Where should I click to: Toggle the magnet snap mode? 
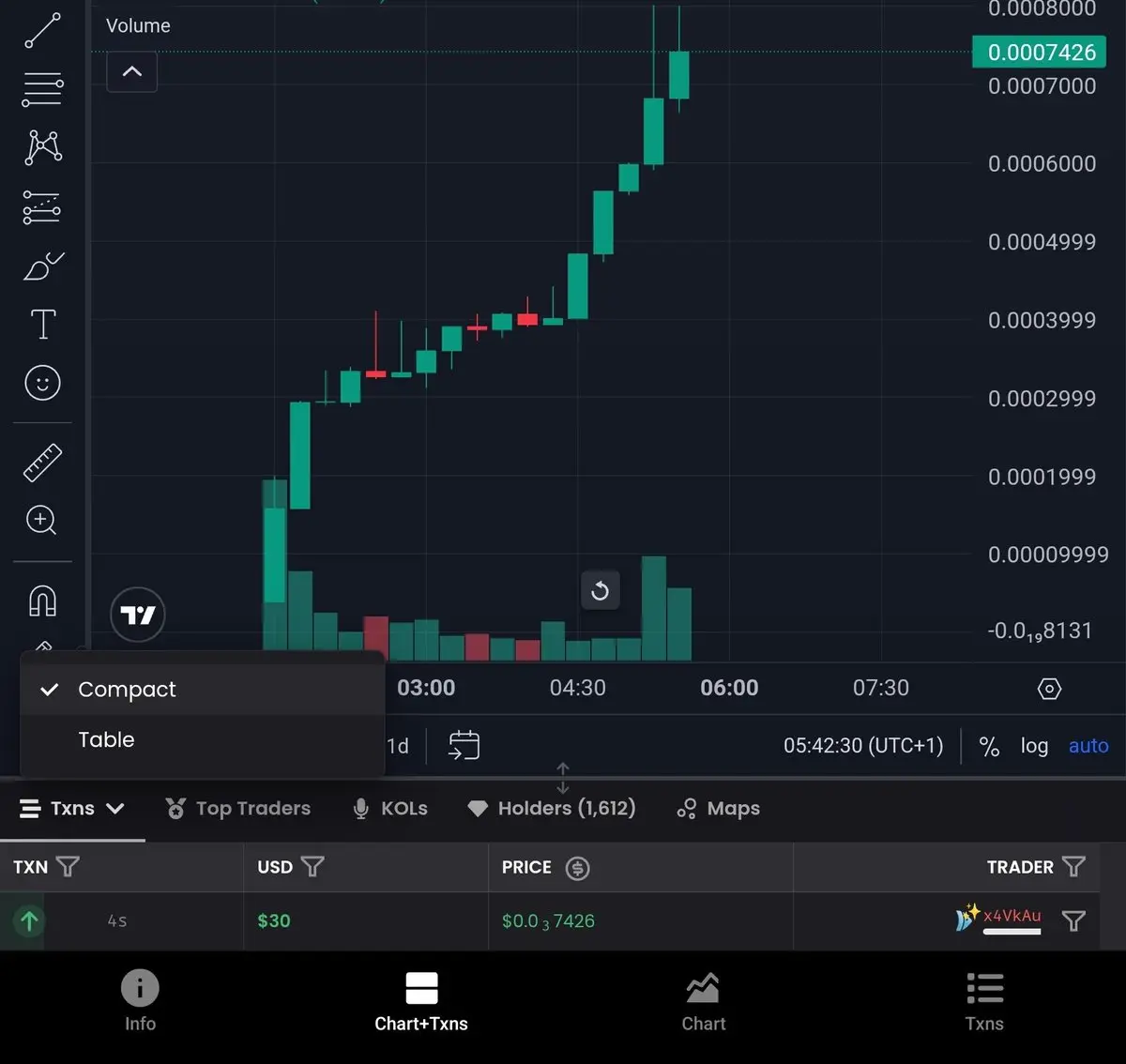[x=43, y=600]
